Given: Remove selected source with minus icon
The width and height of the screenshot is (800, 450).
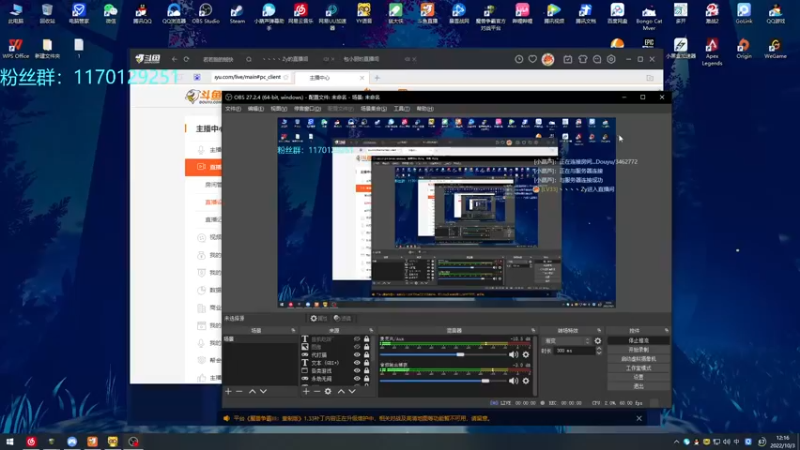Looking at the screenshot, I should [317, 391].
